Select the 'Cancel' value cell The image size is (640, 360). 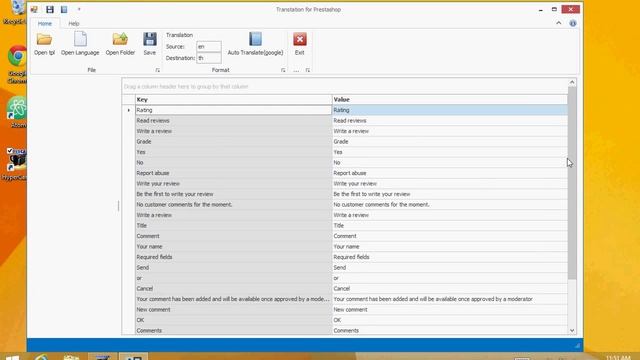pyautogui.click(x=449, y=289)
